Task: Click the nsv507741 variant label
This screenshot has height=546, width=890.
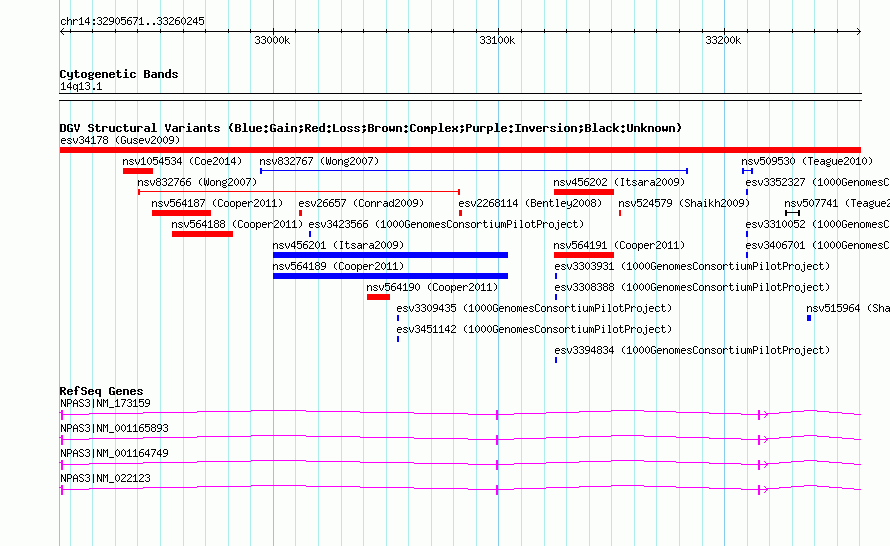Action: tap(837, 203)
